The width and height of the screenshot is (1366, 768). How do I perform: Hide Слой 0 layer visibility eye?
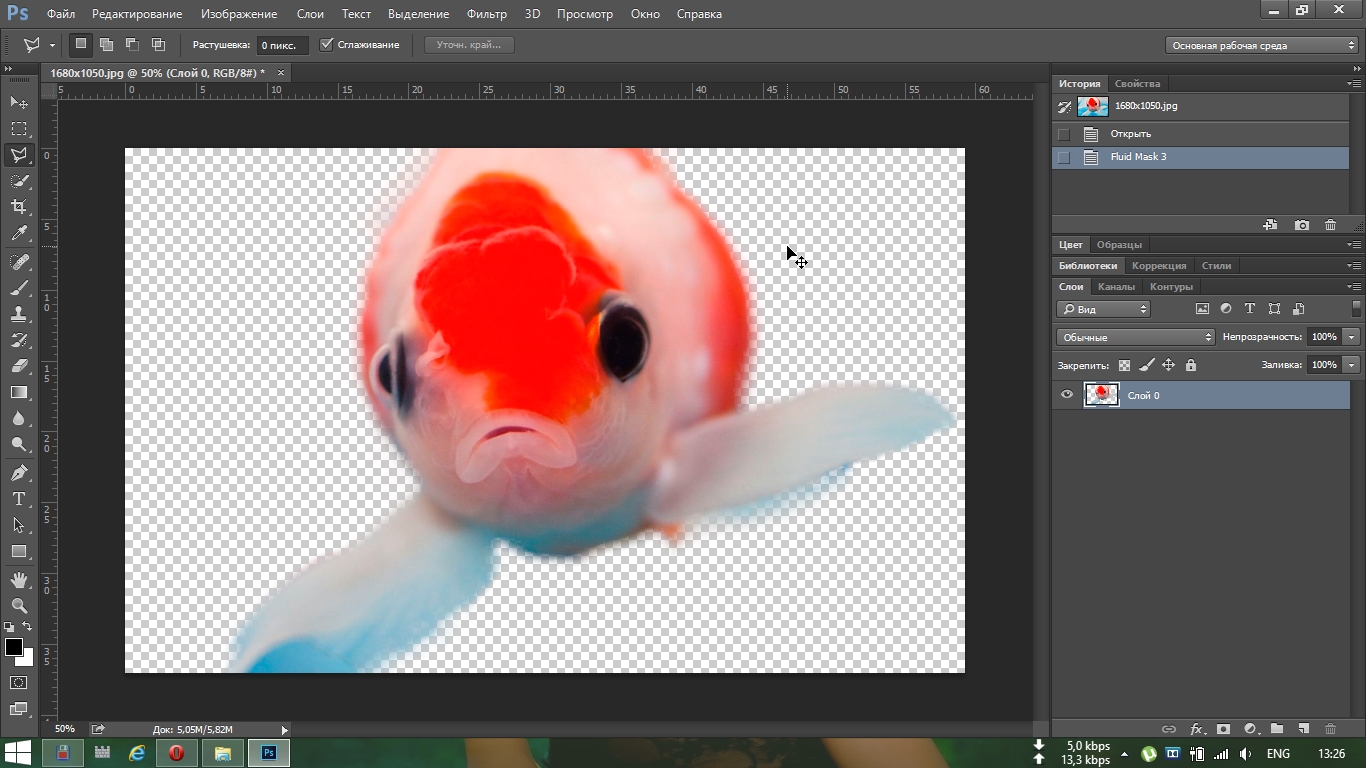(1067, 395)
